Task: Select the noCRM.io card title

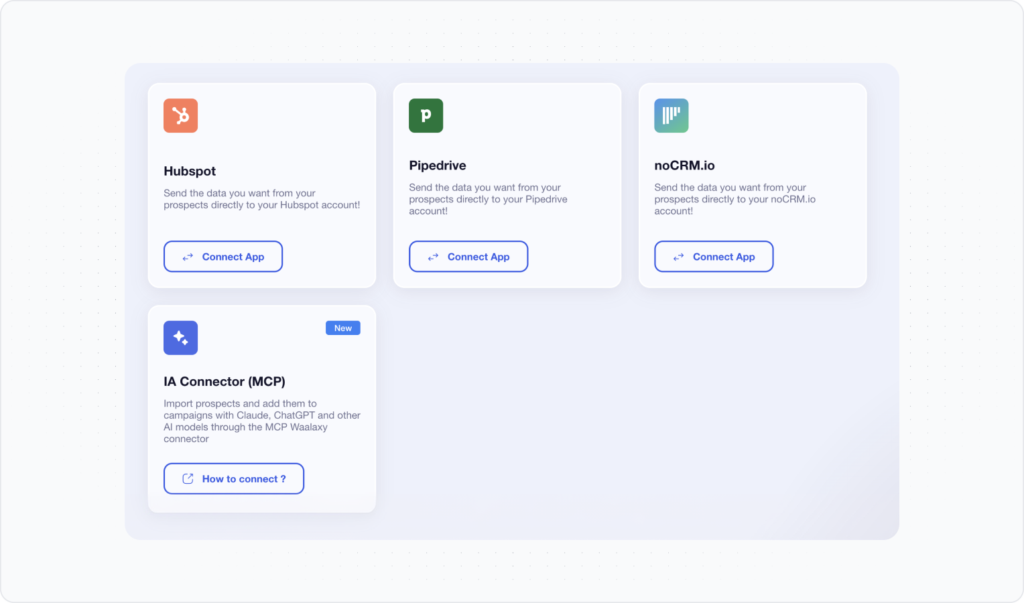Action: [x=684, y=165]
